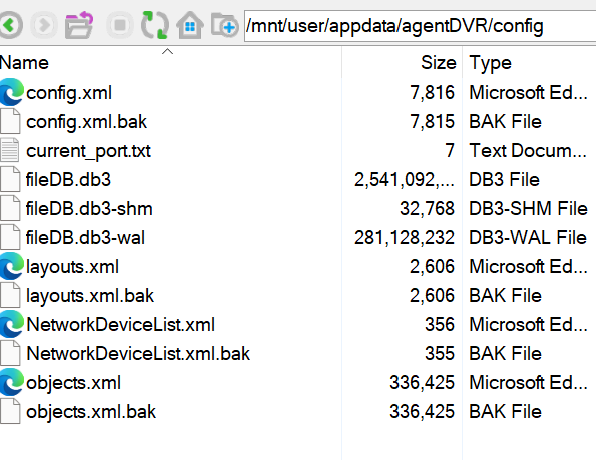Click the 356 size value
596x460 pixels.
(440, 325)
